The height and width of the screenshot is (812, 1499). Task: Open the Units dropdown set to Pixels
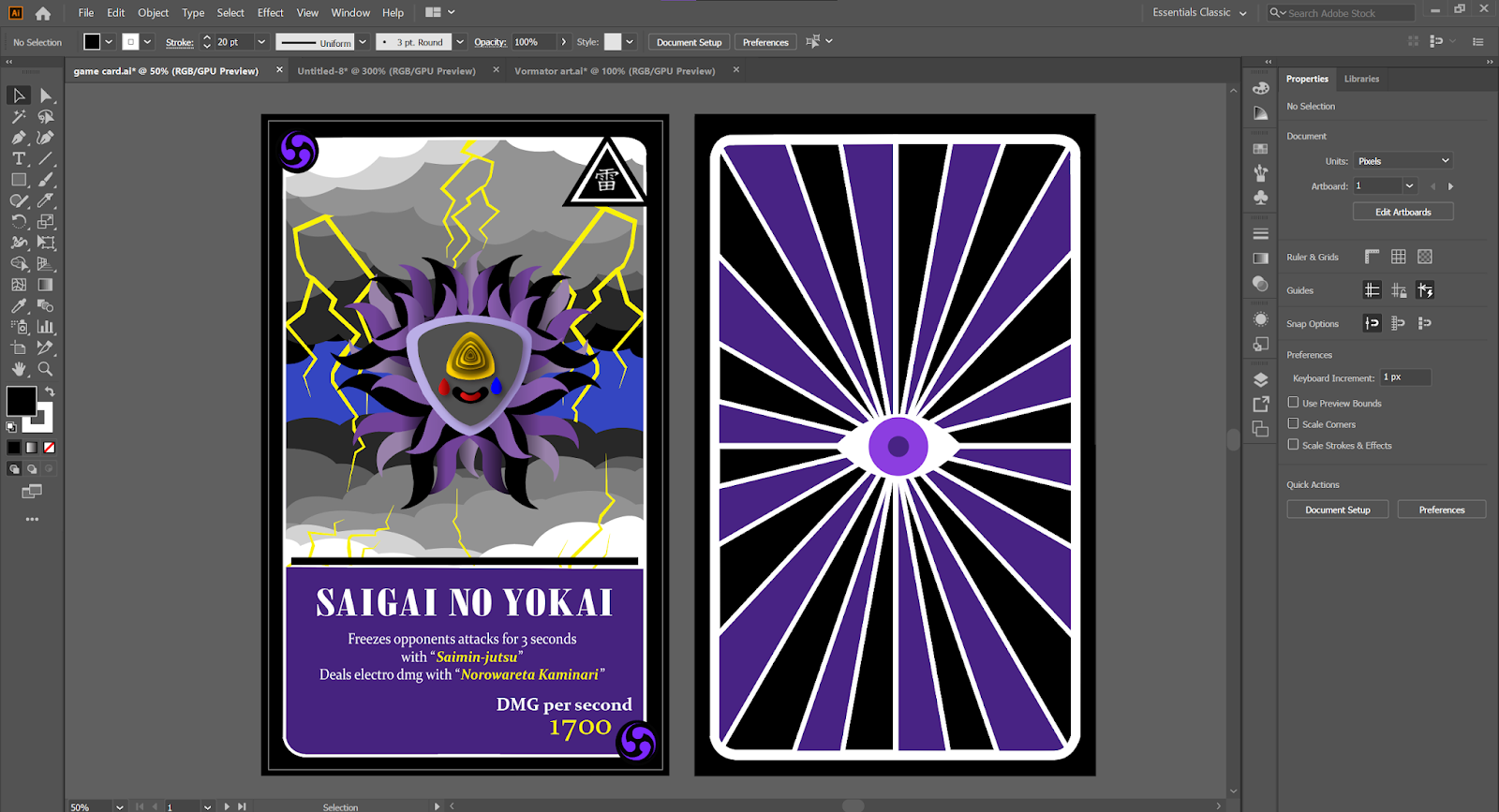click(x=1403, y=161)
